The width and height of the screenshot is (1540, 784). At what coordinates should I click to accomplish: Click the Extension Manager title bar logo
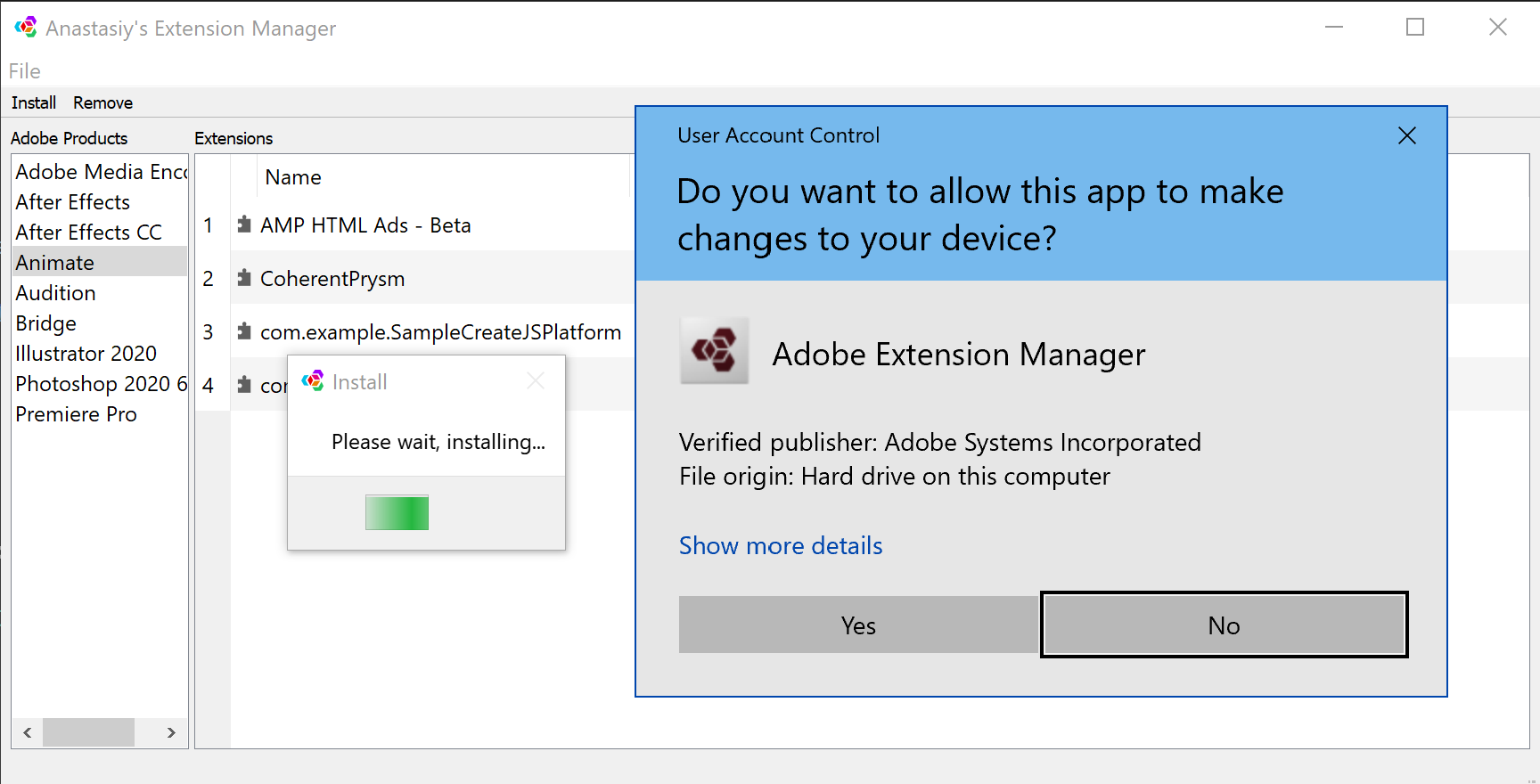(26, 28)
